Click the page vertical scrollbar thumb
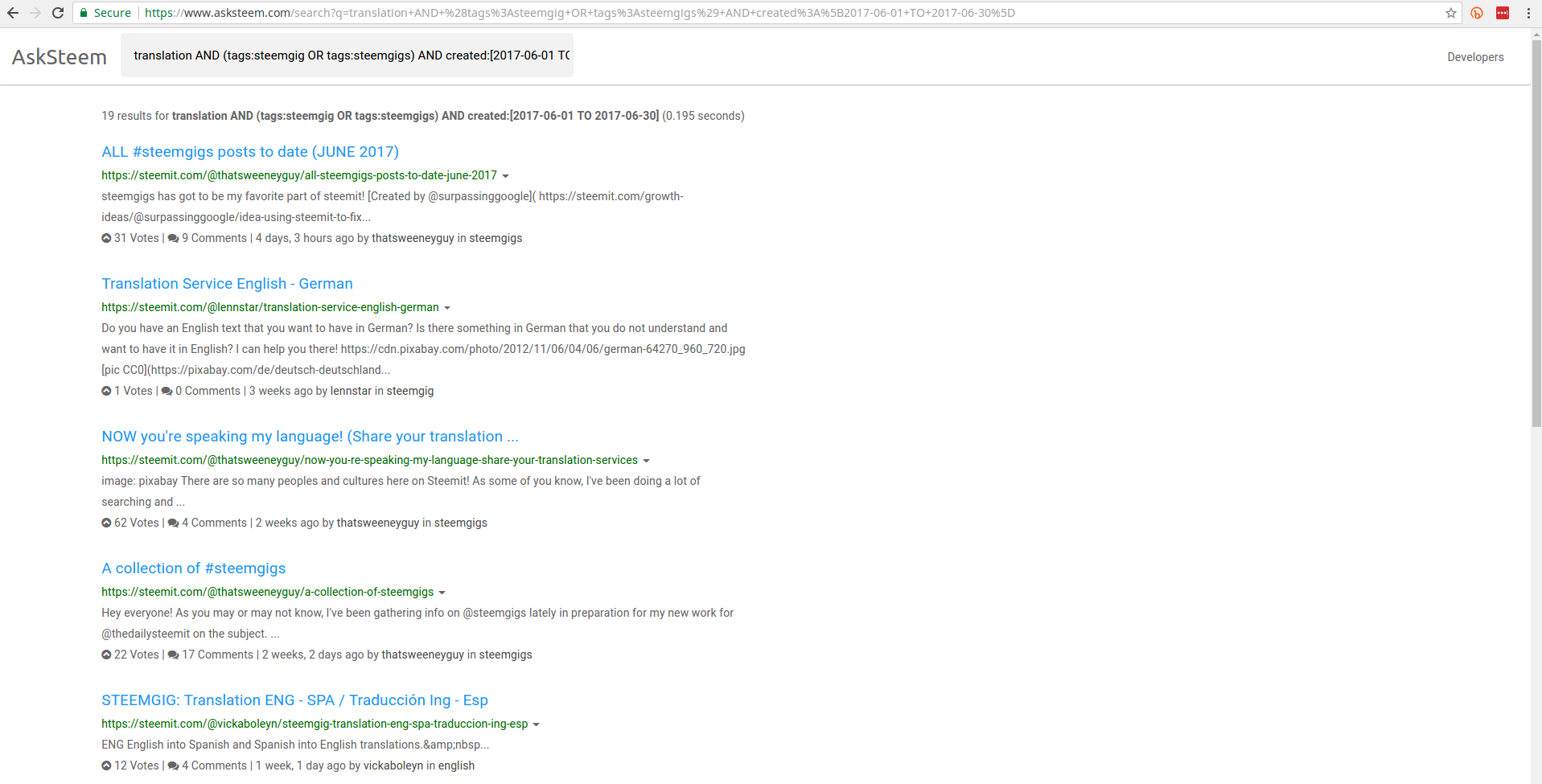 [x=1536, y=233]
